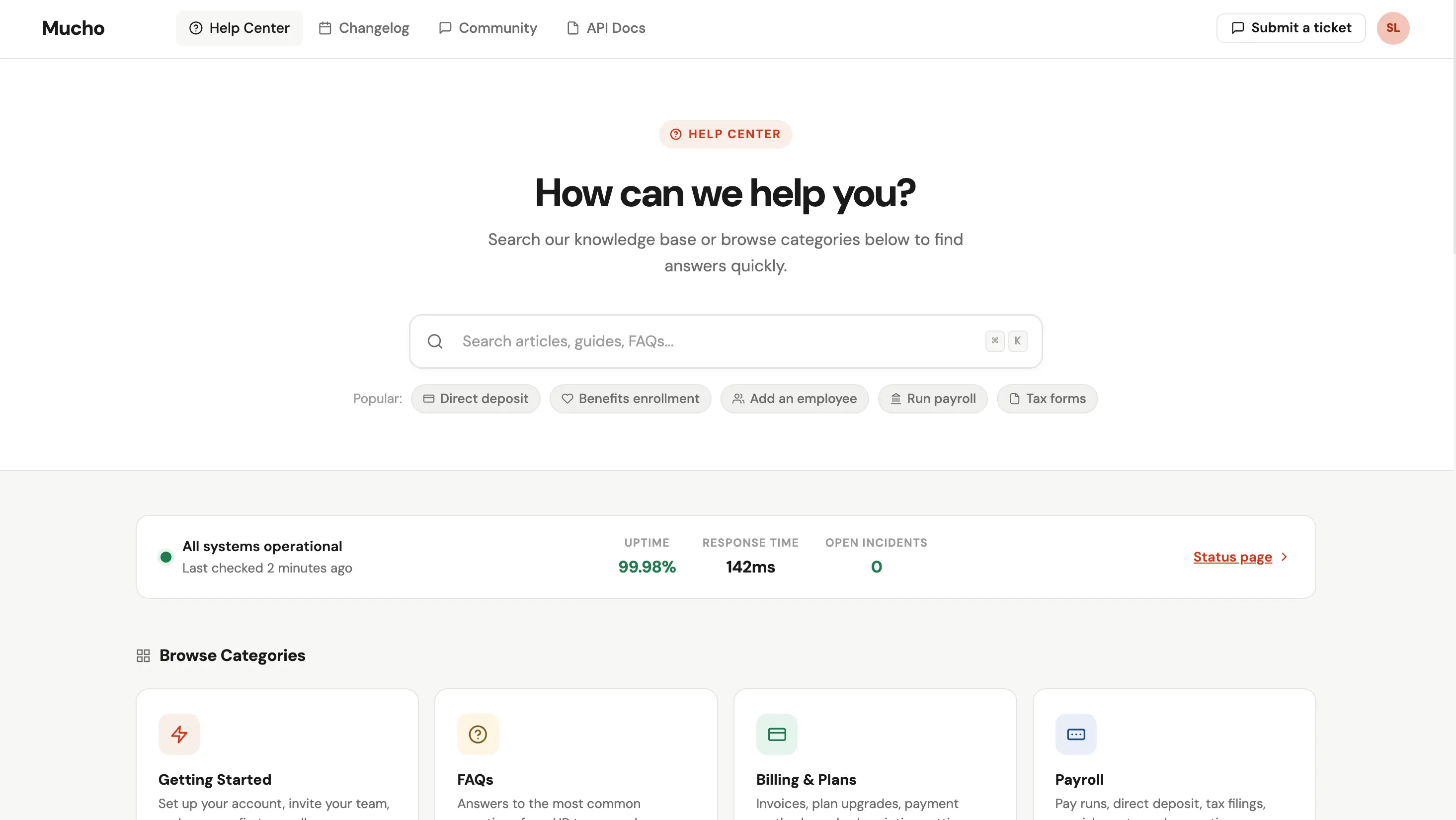The image size is (1456, 820).
Task: Select the Direct deposit popular chip
Action: (x=476, y=399)
